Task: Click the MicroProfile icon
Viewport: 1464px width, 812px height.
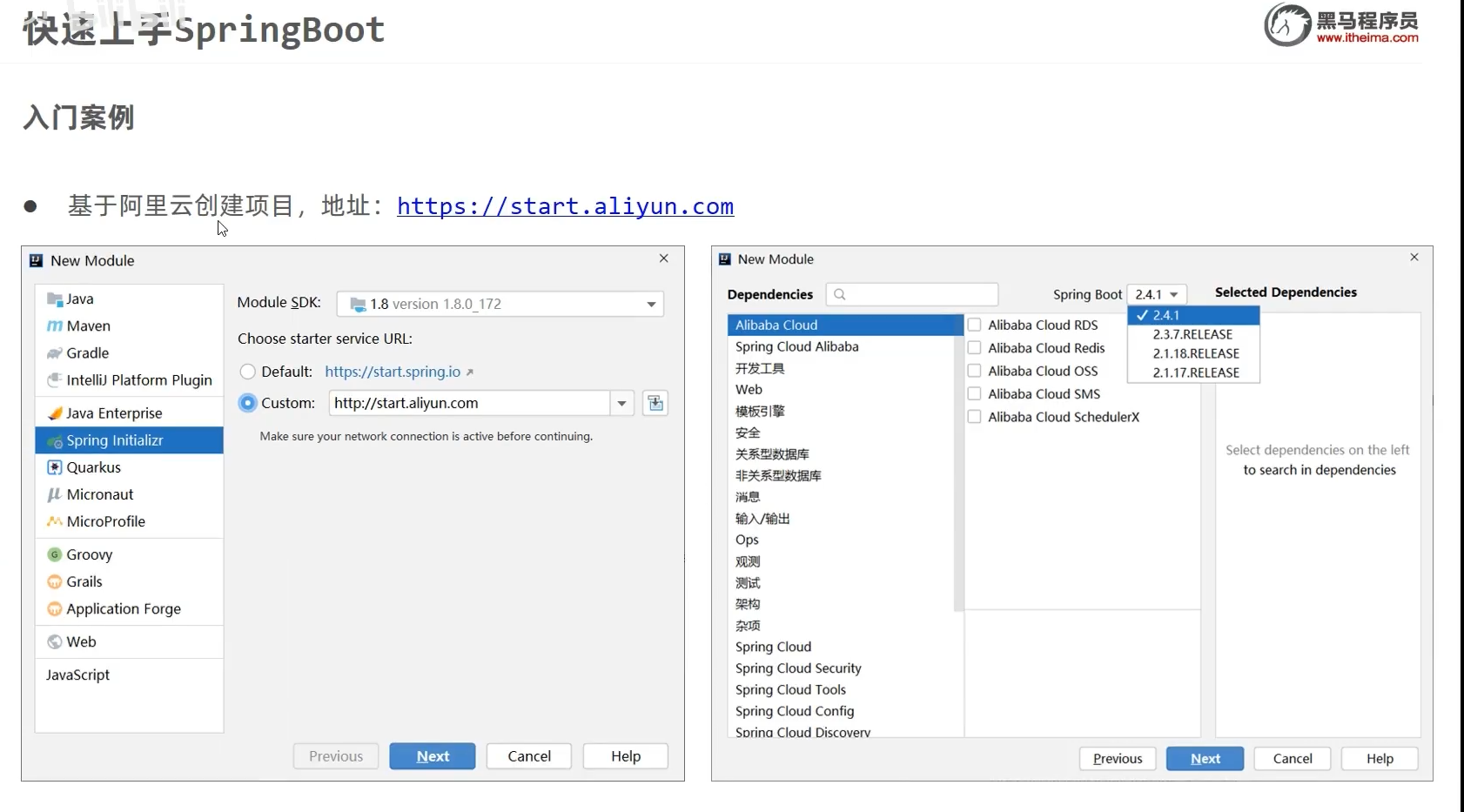Action: tap(55, 521)
